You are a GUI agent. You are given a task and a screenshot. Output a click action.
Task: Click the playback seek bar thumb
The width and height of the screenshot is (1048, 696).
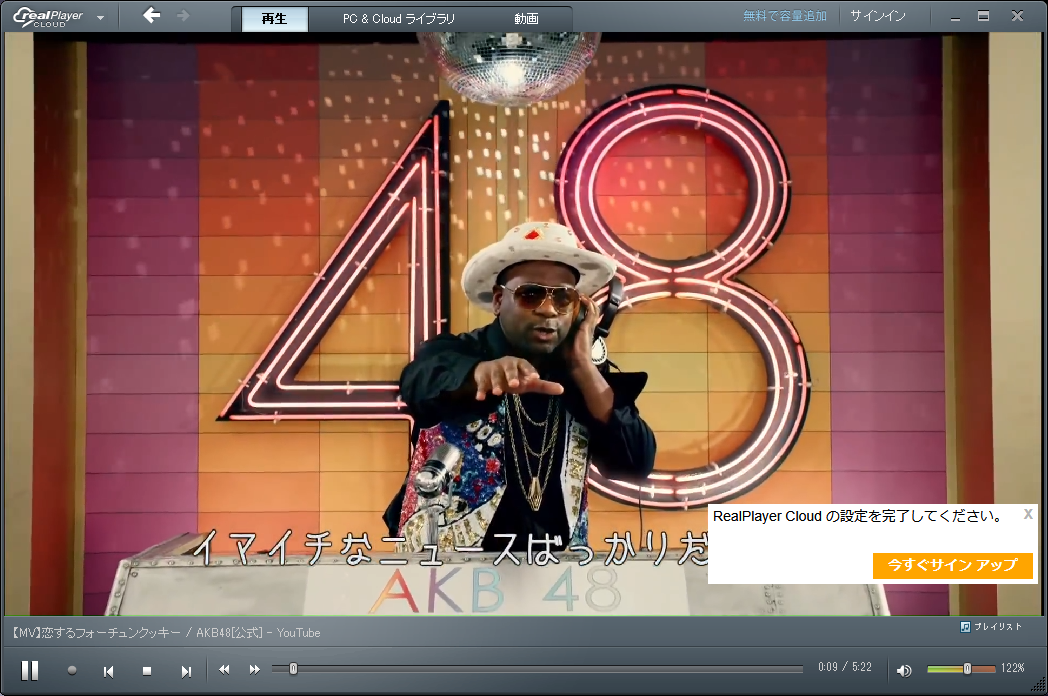click(293, 669)
